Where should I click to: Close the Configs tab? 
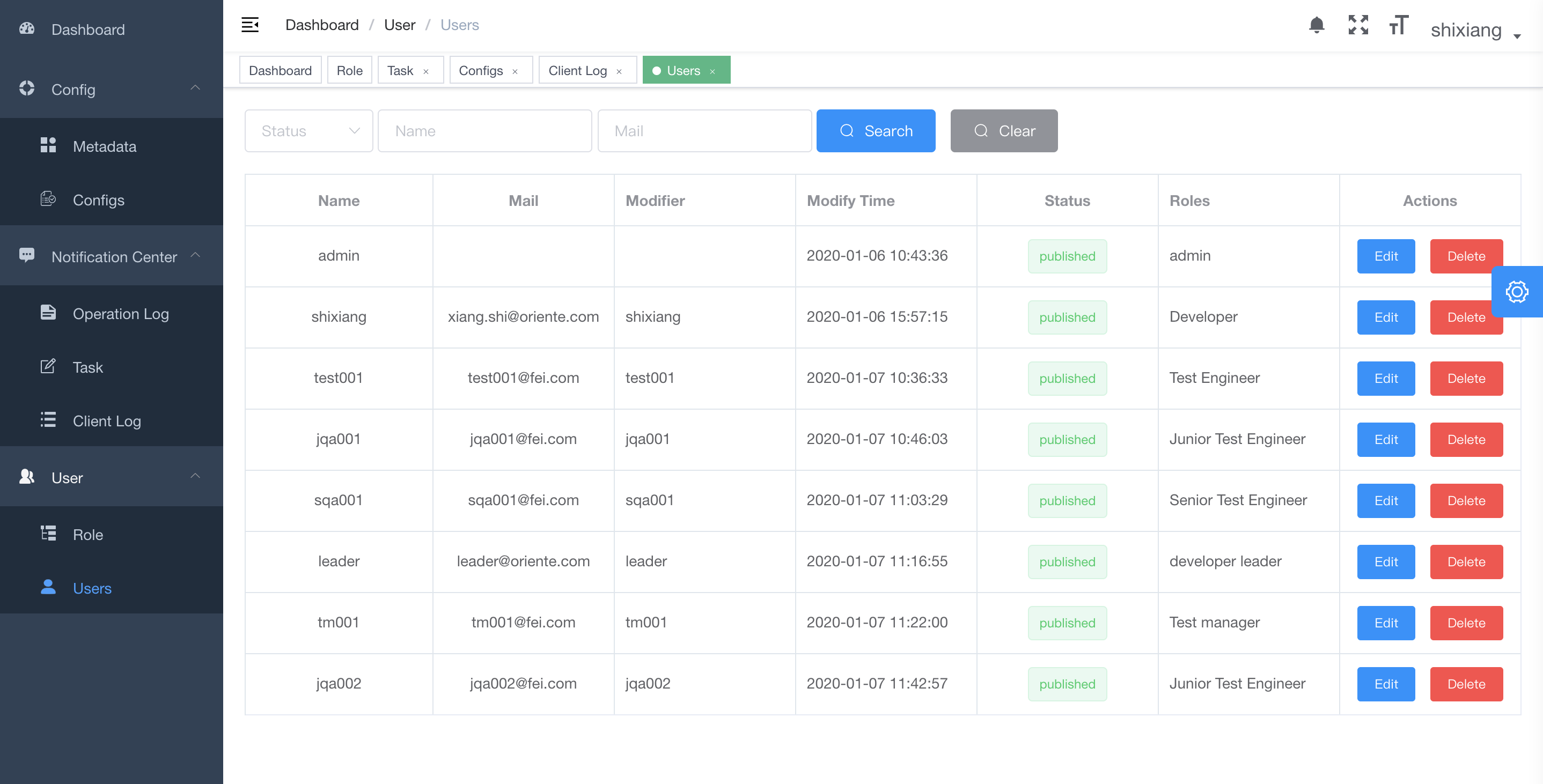pyautogui.click(x=515, y=72)
